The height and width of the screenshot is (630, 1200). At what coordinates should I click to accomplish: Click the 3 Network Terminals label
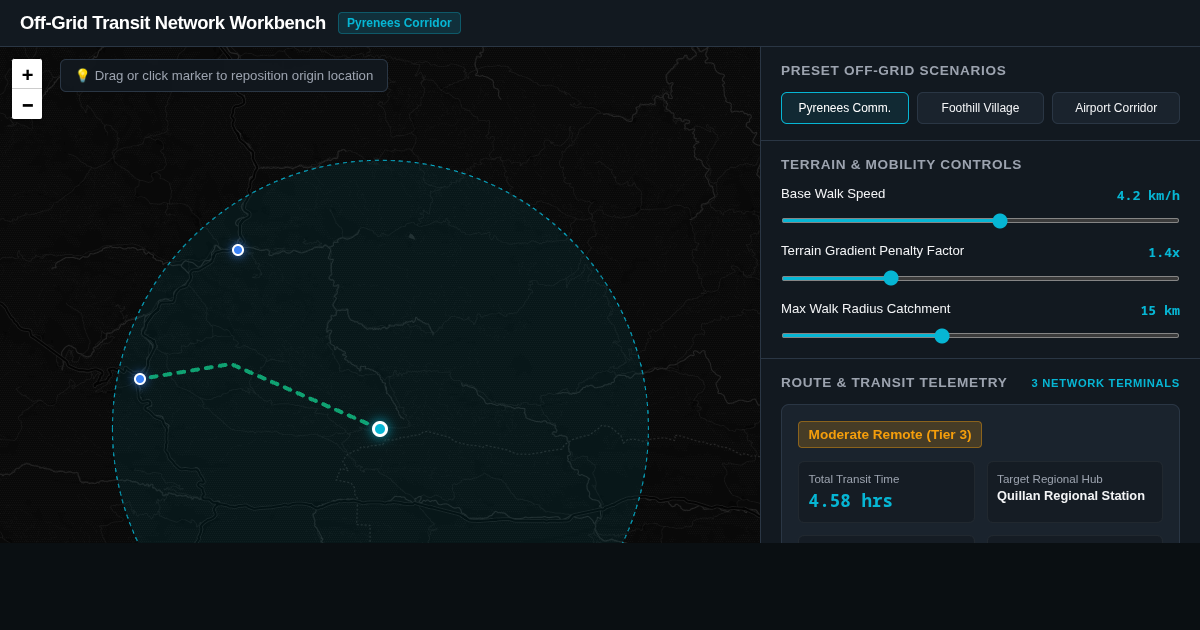coord(1106,383)
